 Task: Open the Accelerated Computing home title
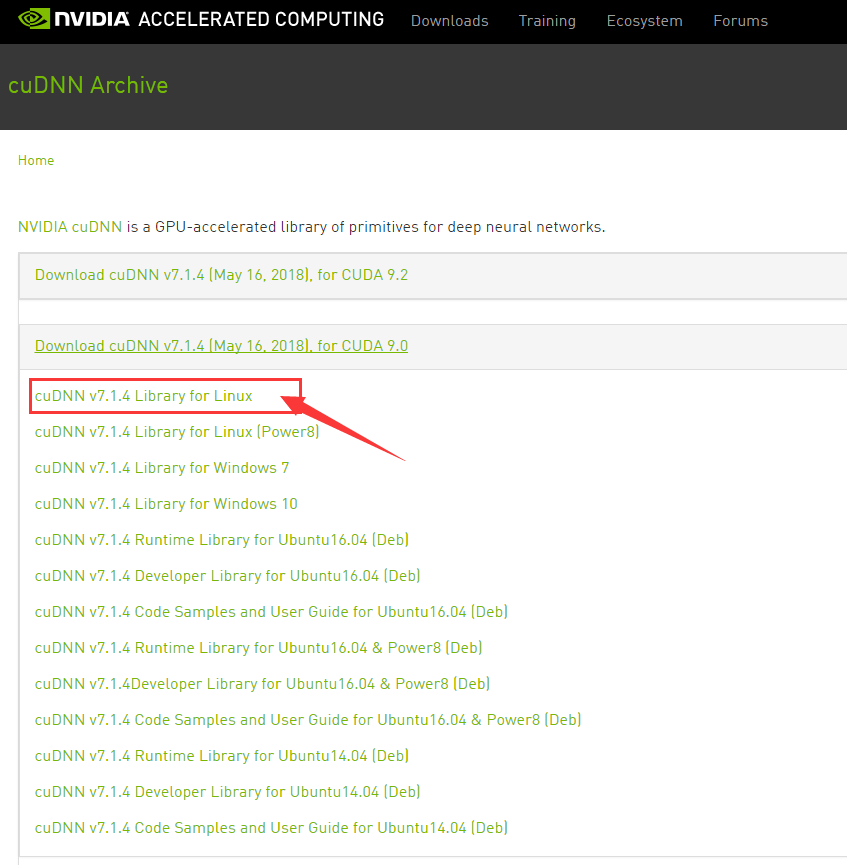[261, 20]
